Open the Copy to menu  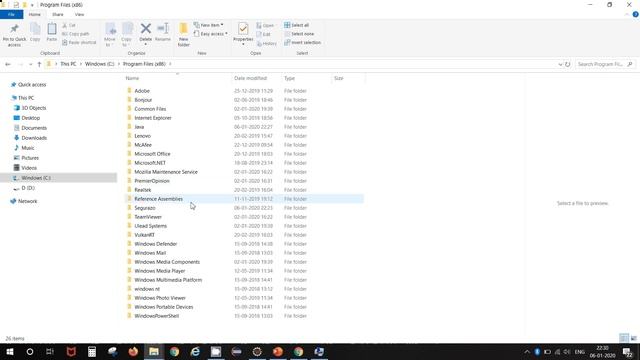pos(127,35)
